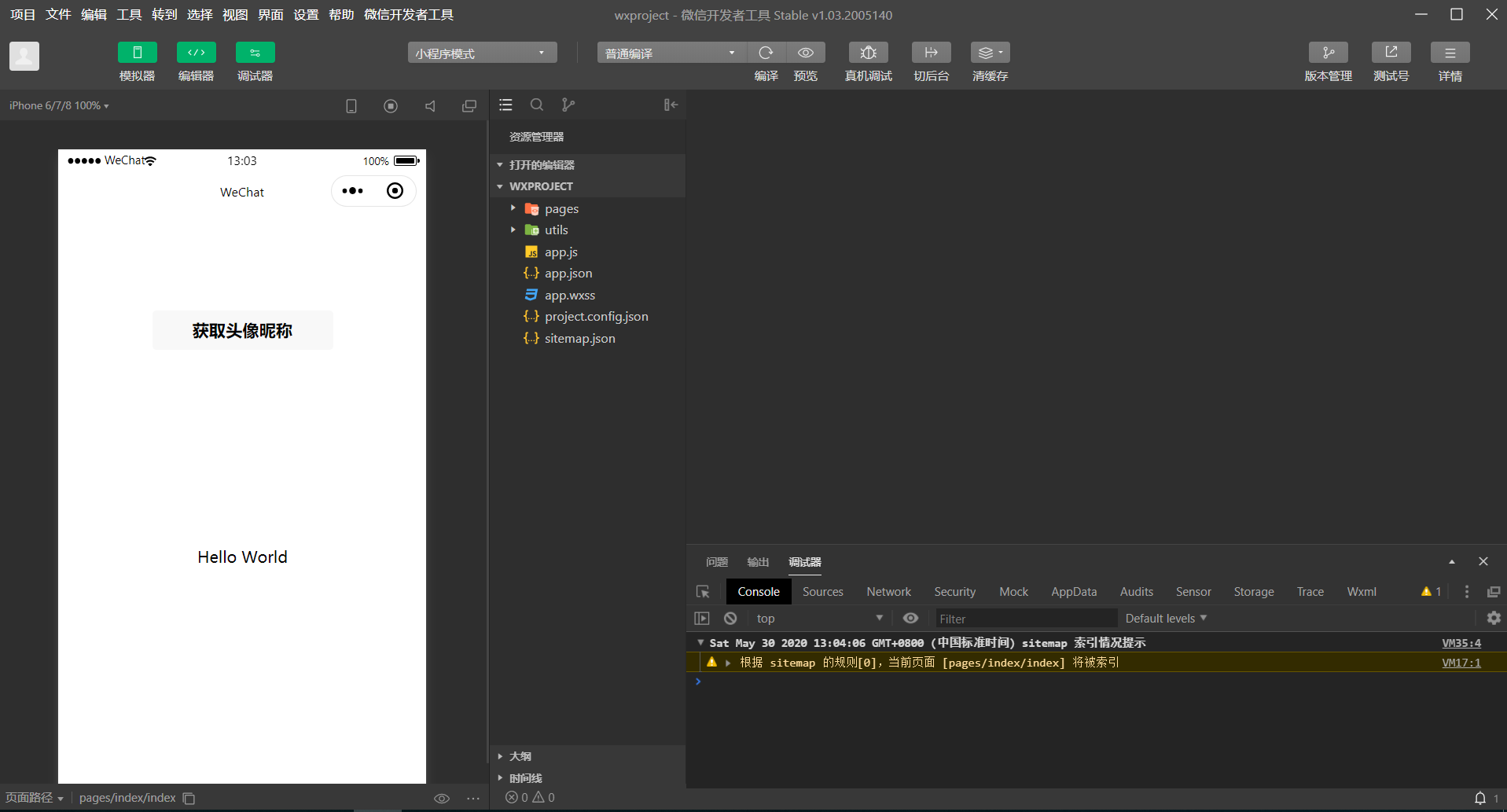Collapse the sidebar panel icon
Image resolution: width=1507 pixels, height=812 pixels.
671,105
